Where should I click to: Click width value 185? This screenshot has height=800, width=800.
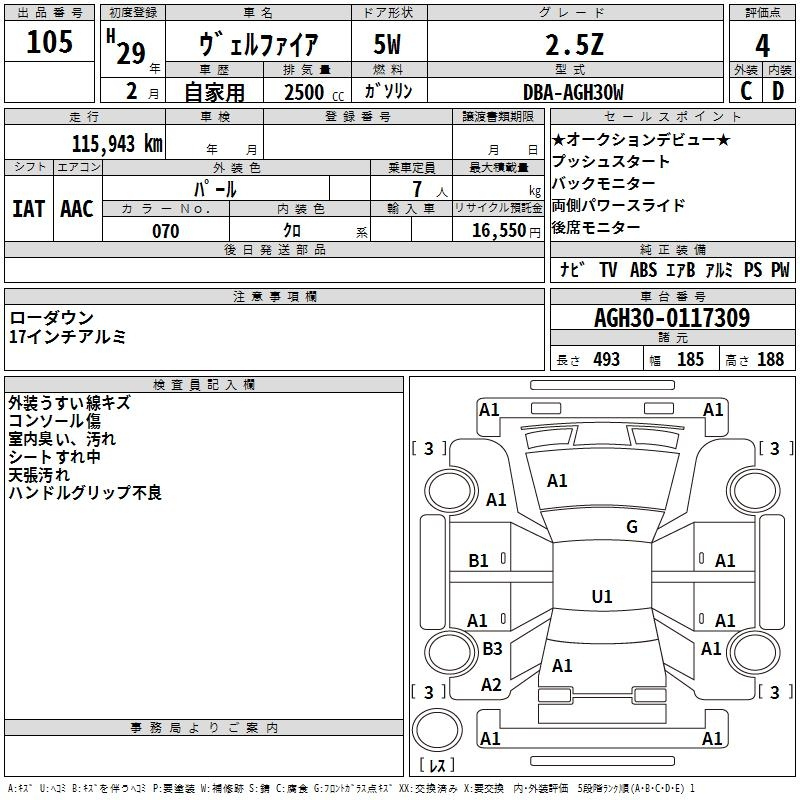[690, 360]
